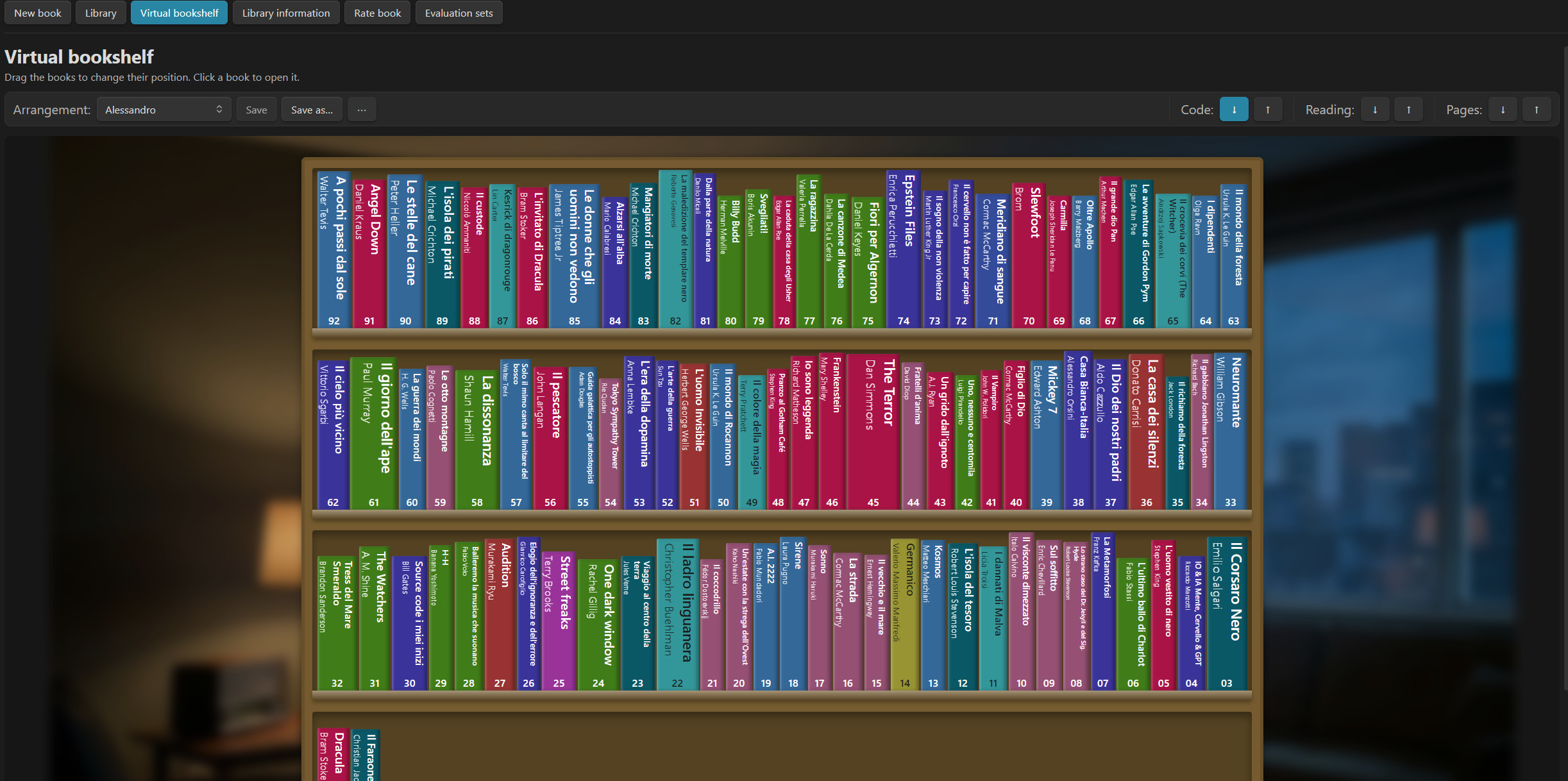1568x781 pixels.
Task: Open the Frankenstein book spine
Action: (832, 432)
